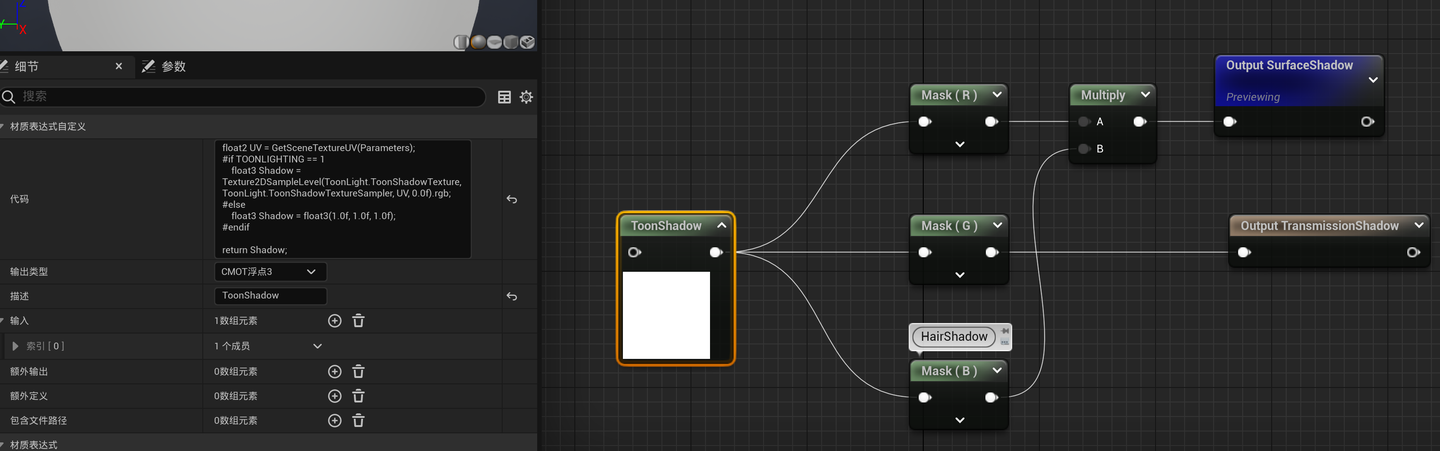Click the Multiply node B input pin

[x=1085, y=149]
